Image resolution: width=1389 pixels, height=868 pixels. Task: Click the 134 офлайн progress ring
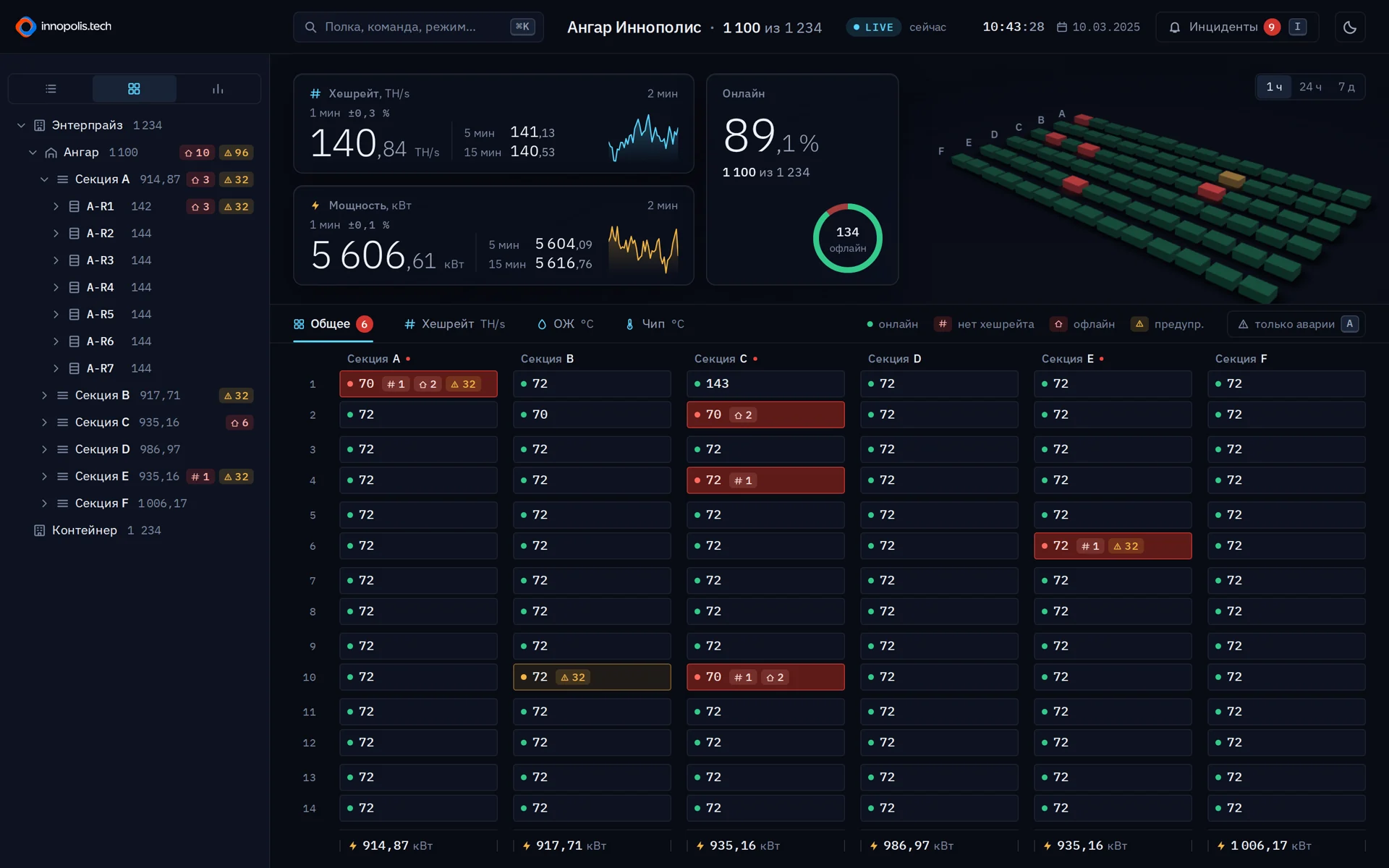click(x=847, y=238)
